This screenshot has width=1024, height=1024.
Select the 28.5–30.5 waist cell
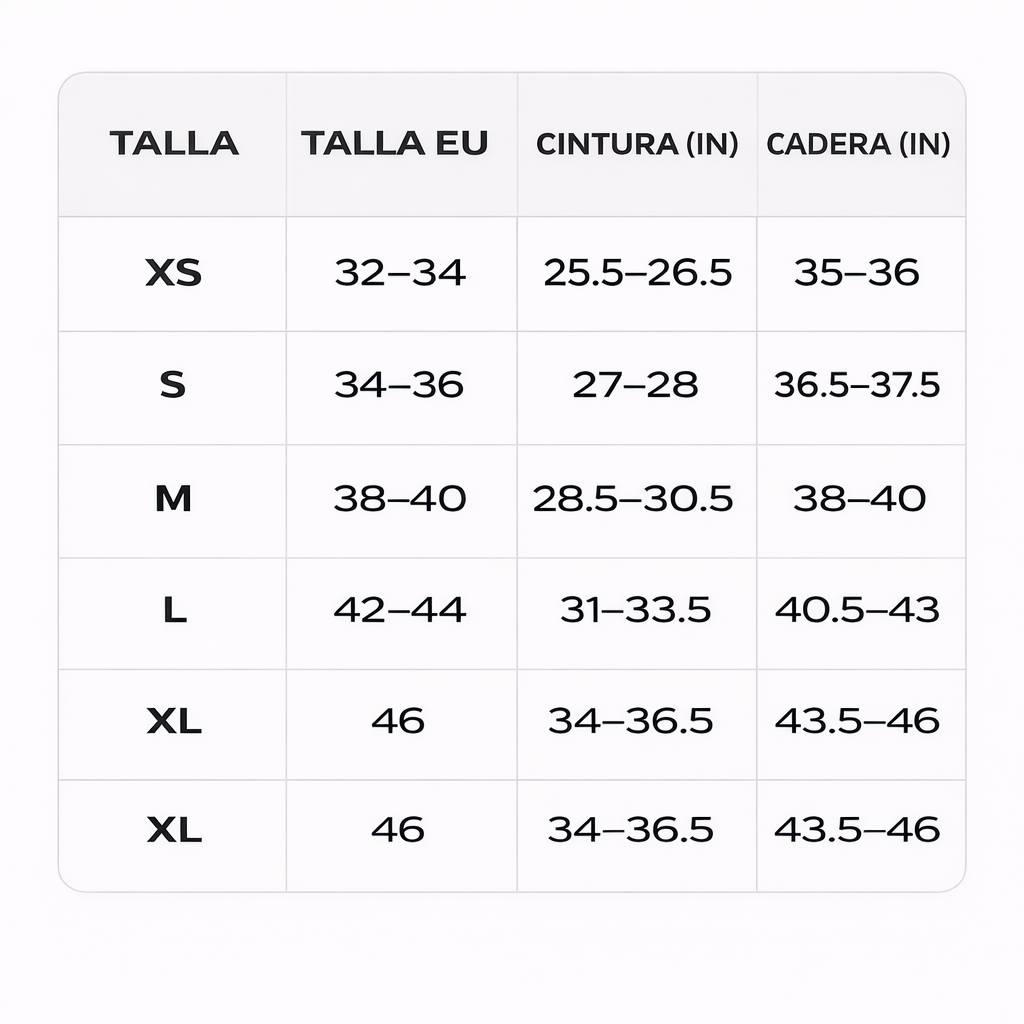(633, 498)
